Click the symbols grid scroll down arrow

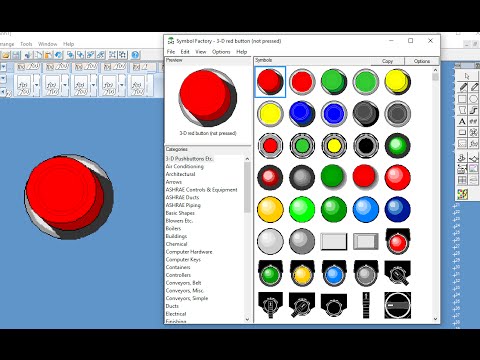pos(435,319)
